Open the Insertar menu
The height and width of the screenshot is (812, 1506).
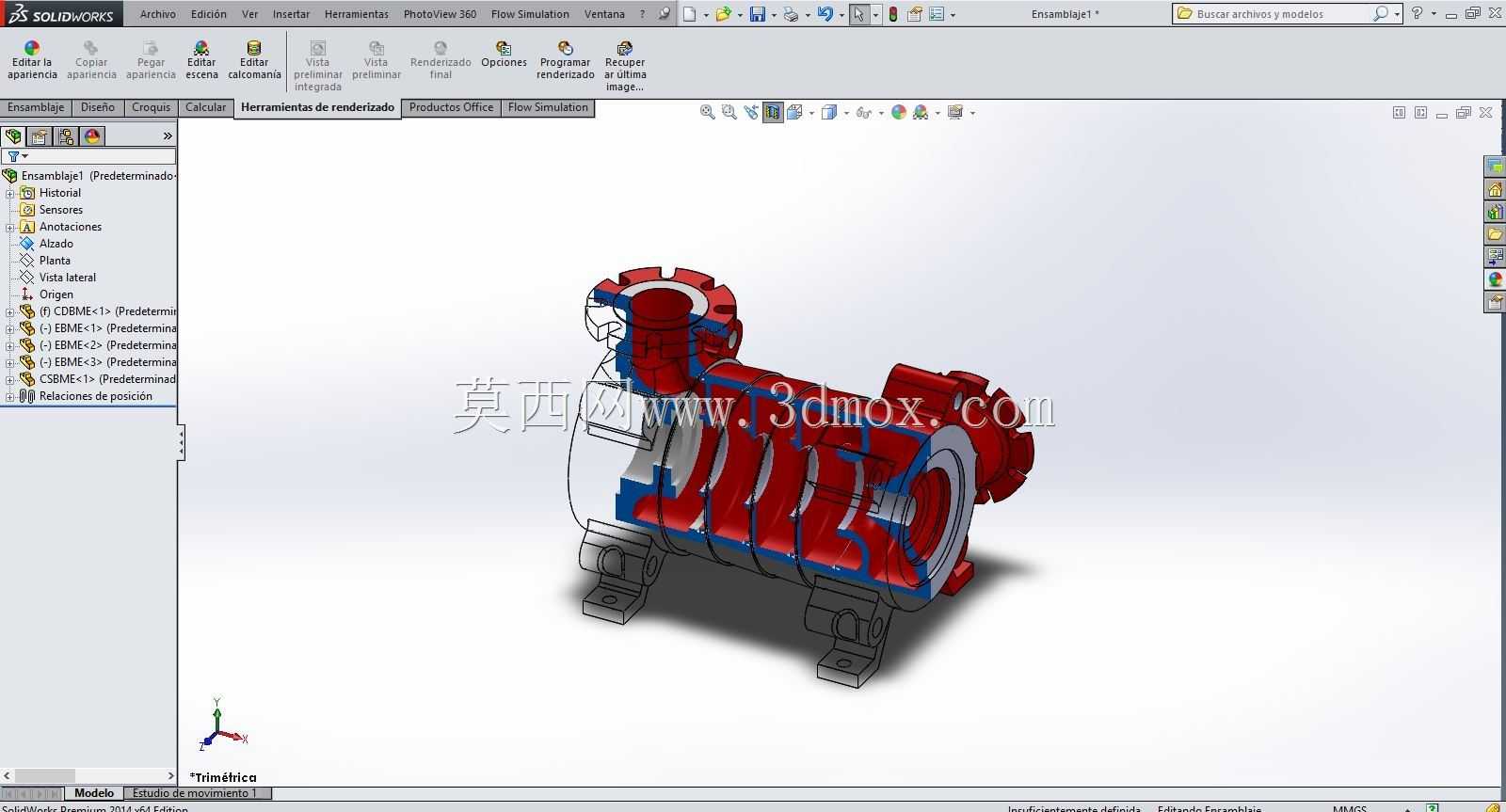(291, 14)
